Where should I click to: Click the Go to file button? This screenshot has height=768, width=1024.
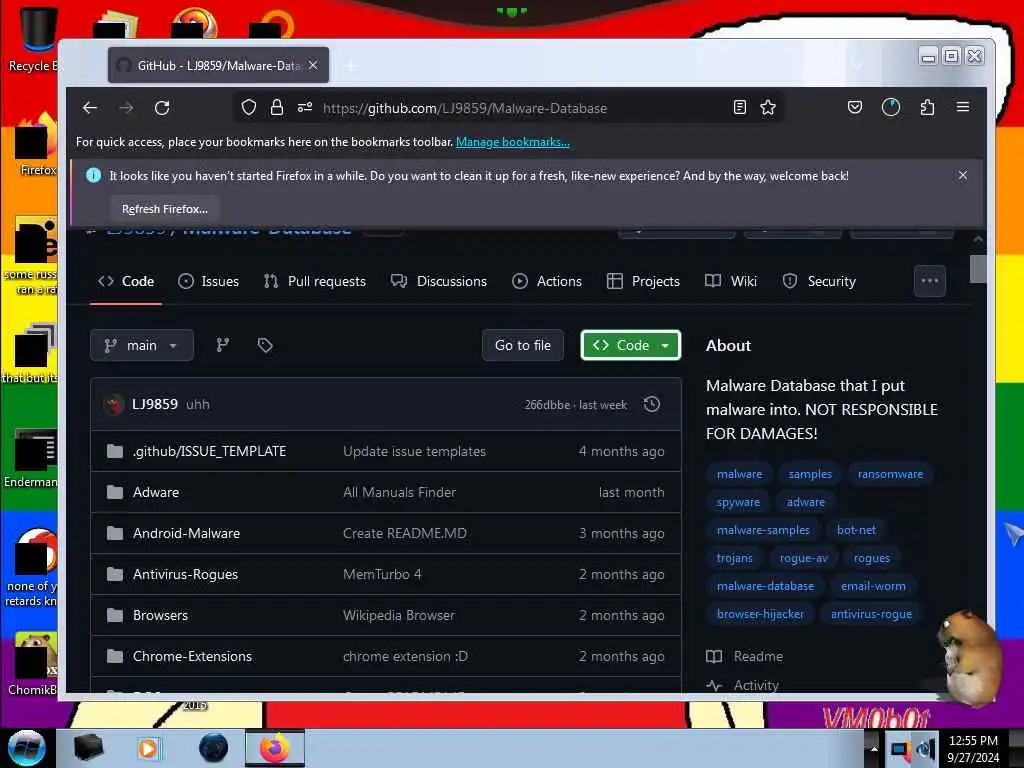[522, 345]
